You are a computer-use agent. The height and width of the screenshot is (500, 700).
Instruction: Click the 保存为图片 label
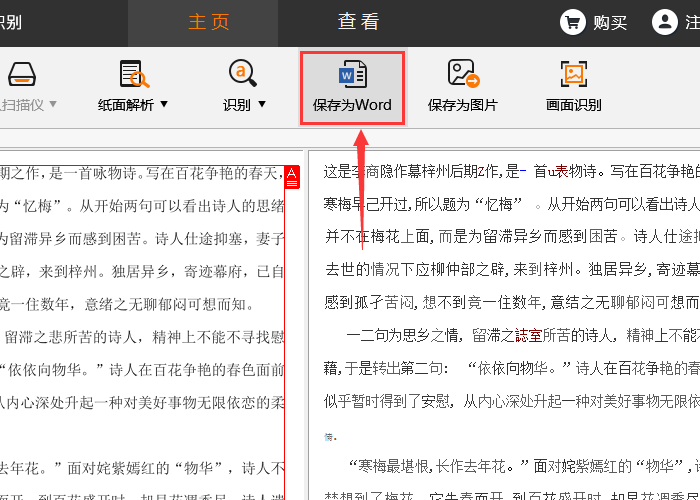click(x=462, y=105)
